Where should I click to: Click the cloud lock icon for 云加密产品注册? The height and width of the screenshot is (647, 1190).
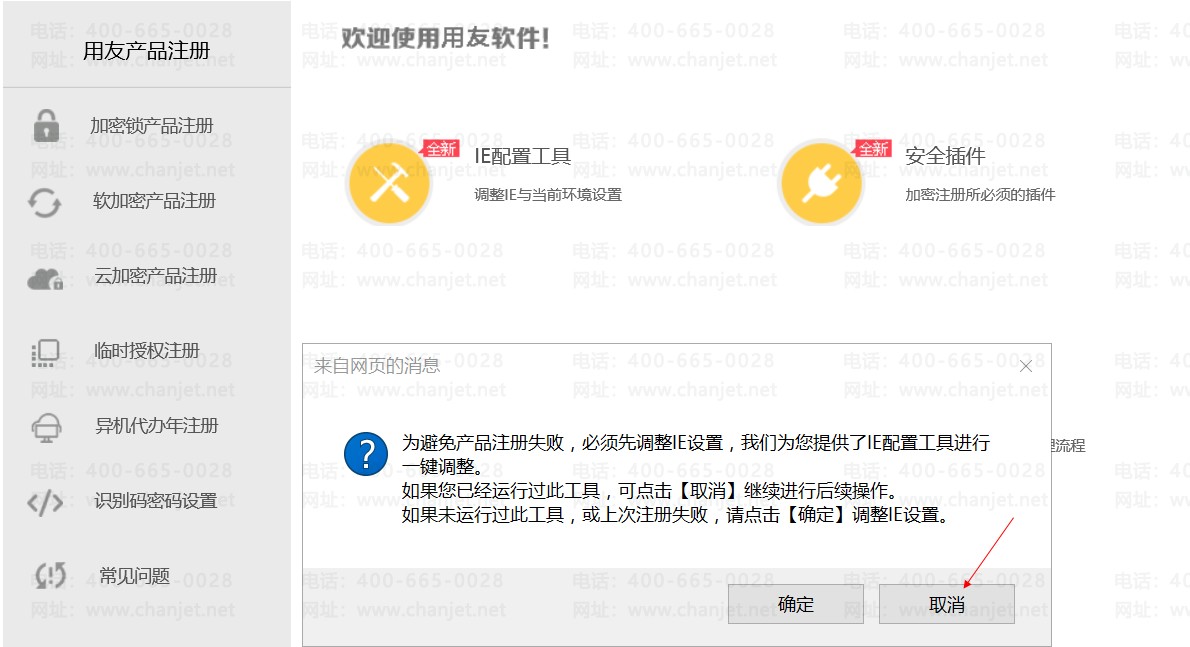tap(45, 280)
